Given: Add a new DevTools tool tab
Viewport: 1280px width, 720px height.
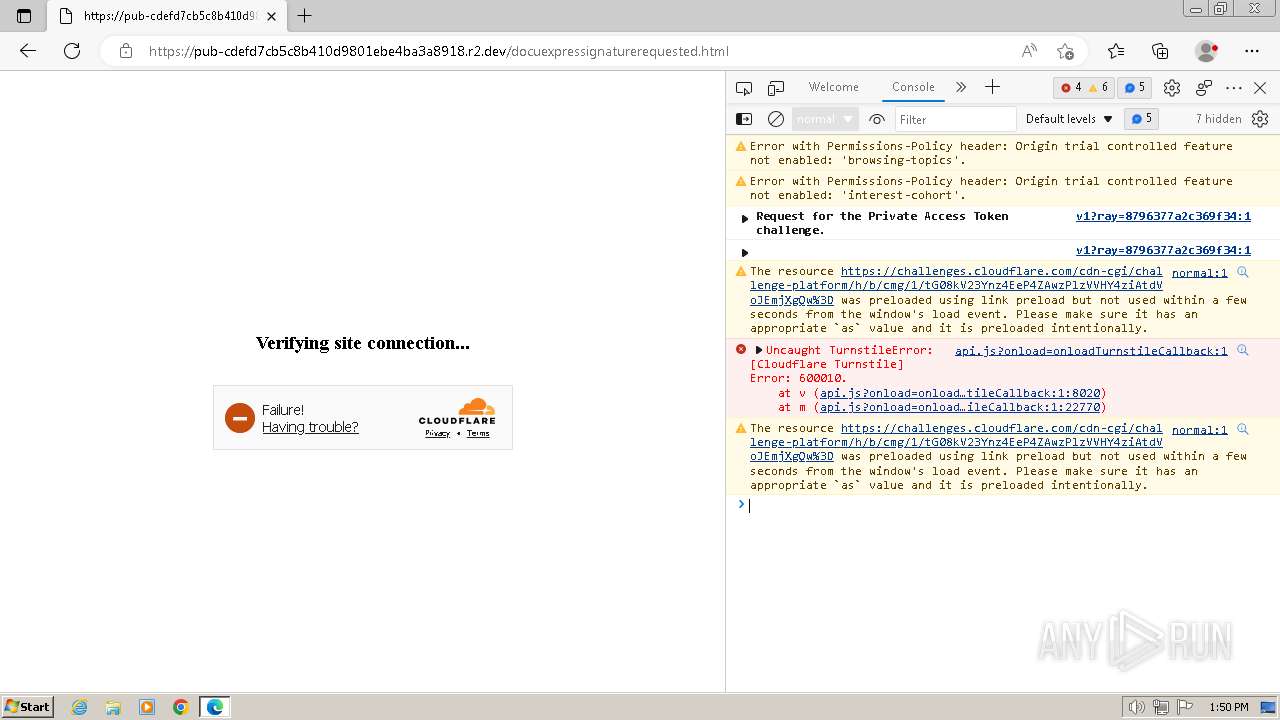Looking at the screenshot, I should tap(992, 87).
